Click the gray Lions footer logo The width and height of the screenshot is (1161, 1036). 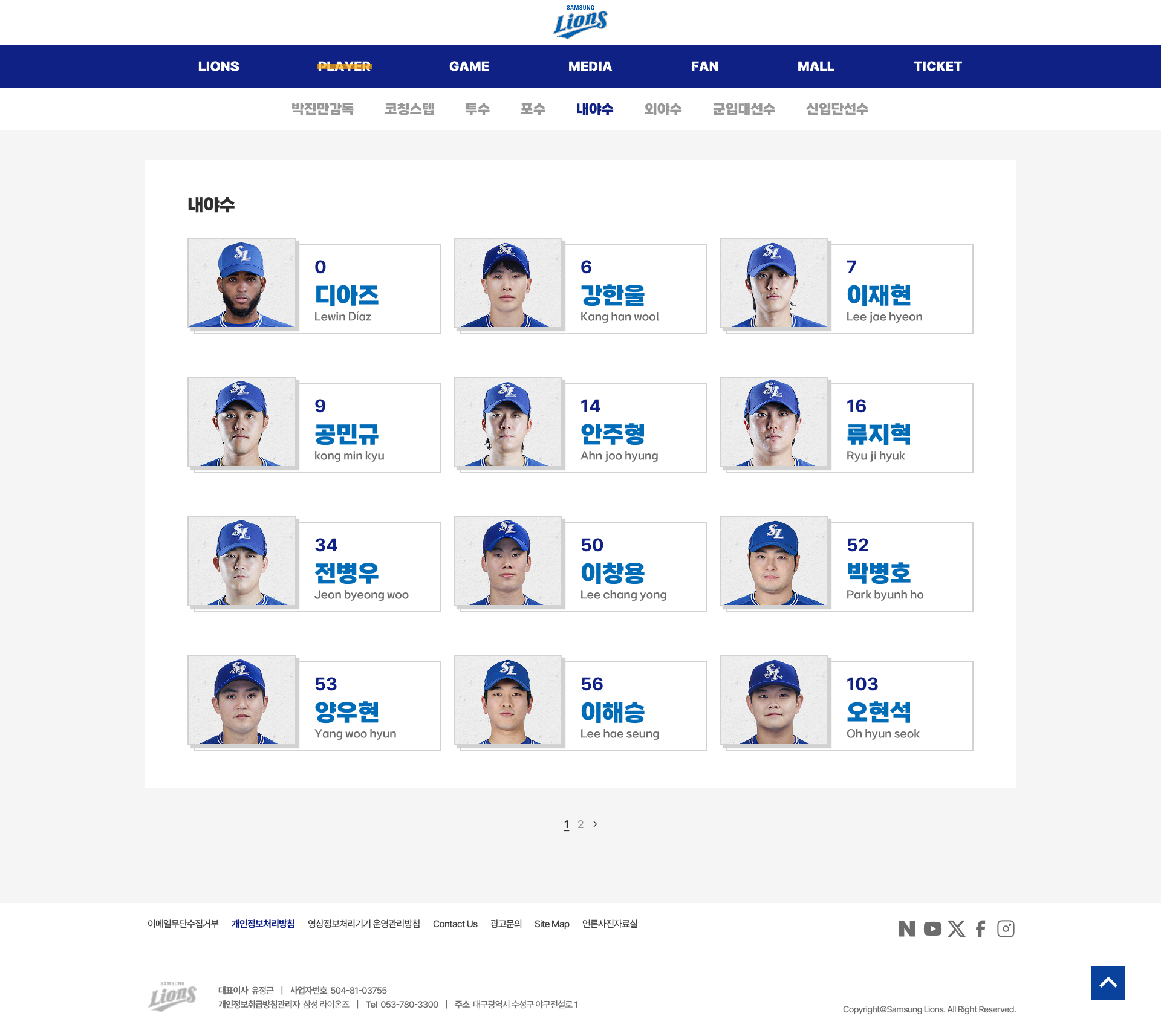172,997
